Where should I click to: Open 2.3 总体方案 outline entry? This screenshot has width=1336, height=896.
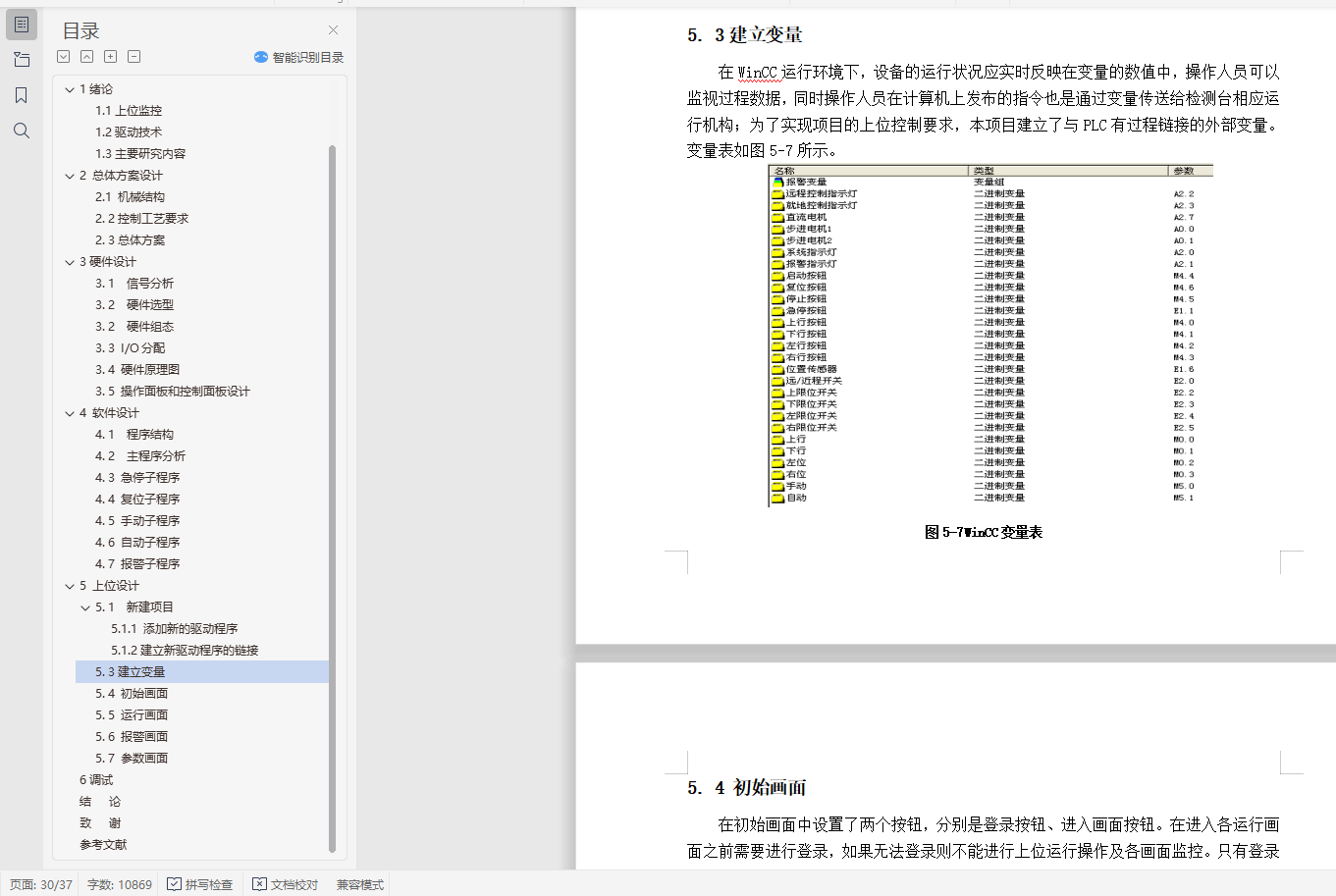(x=130, y=240)
